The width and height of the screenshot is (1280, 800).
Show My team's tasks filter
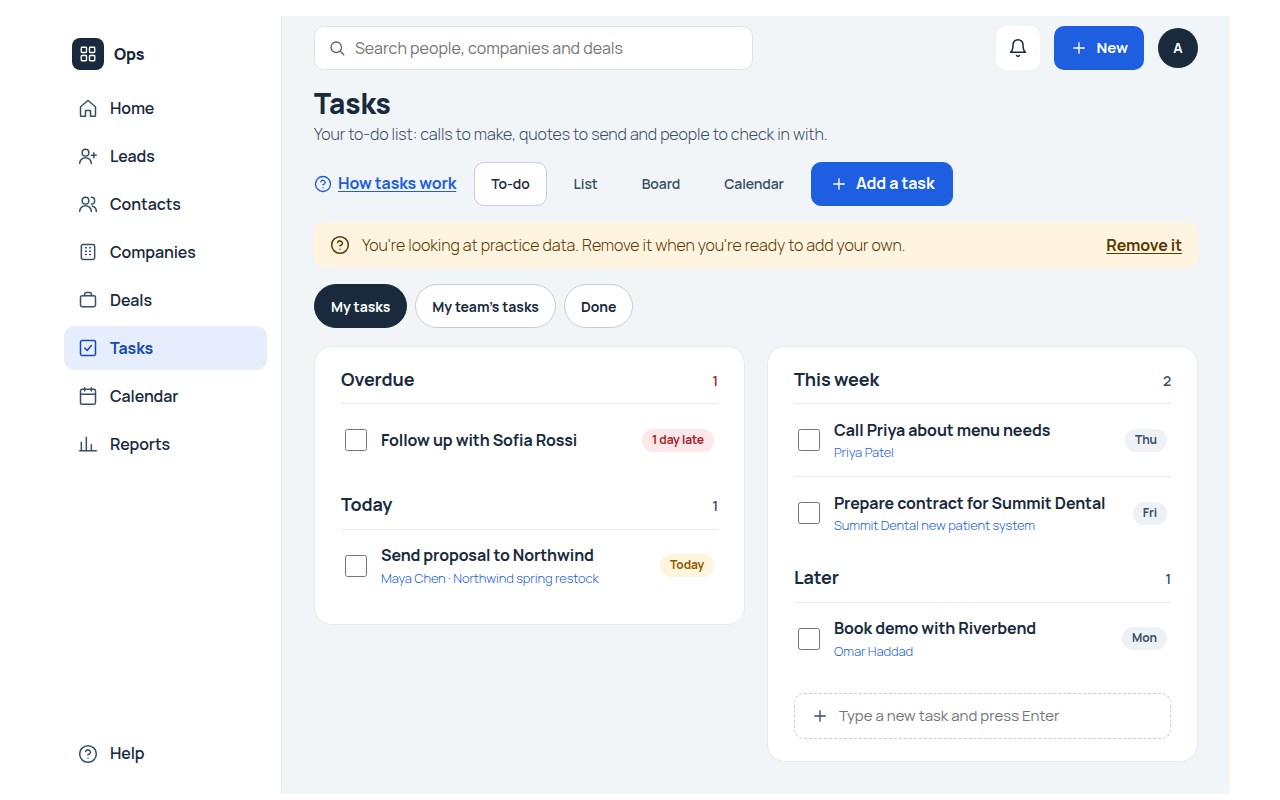click(x=485, y=307)
